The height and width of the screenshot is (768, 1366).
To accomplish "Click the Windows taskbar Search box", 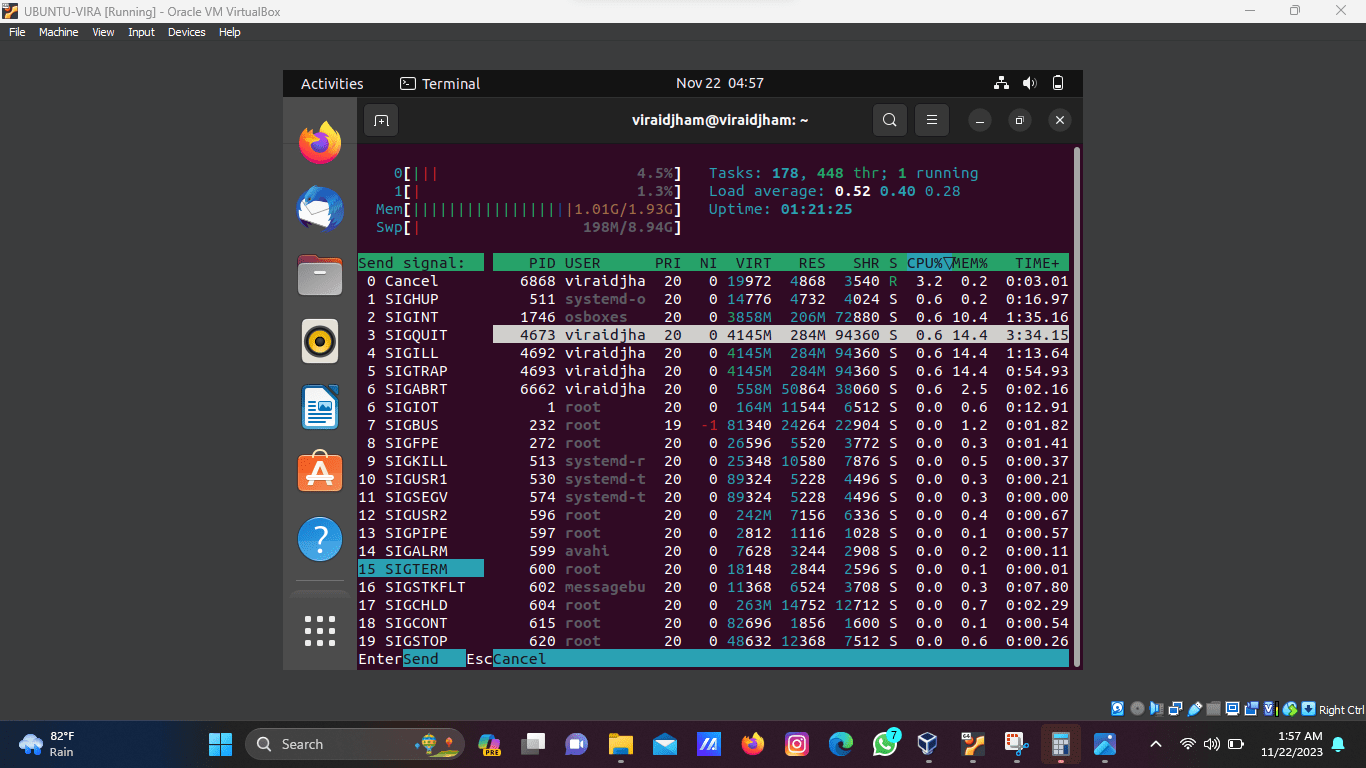I will [355, 744].
